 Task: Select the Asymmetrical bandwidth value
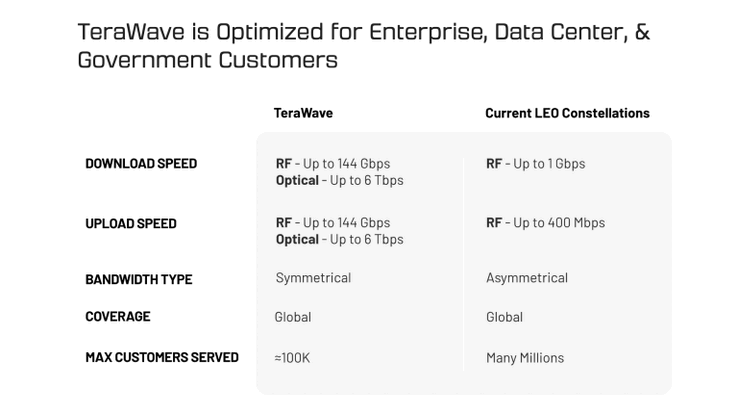[527, 278]
